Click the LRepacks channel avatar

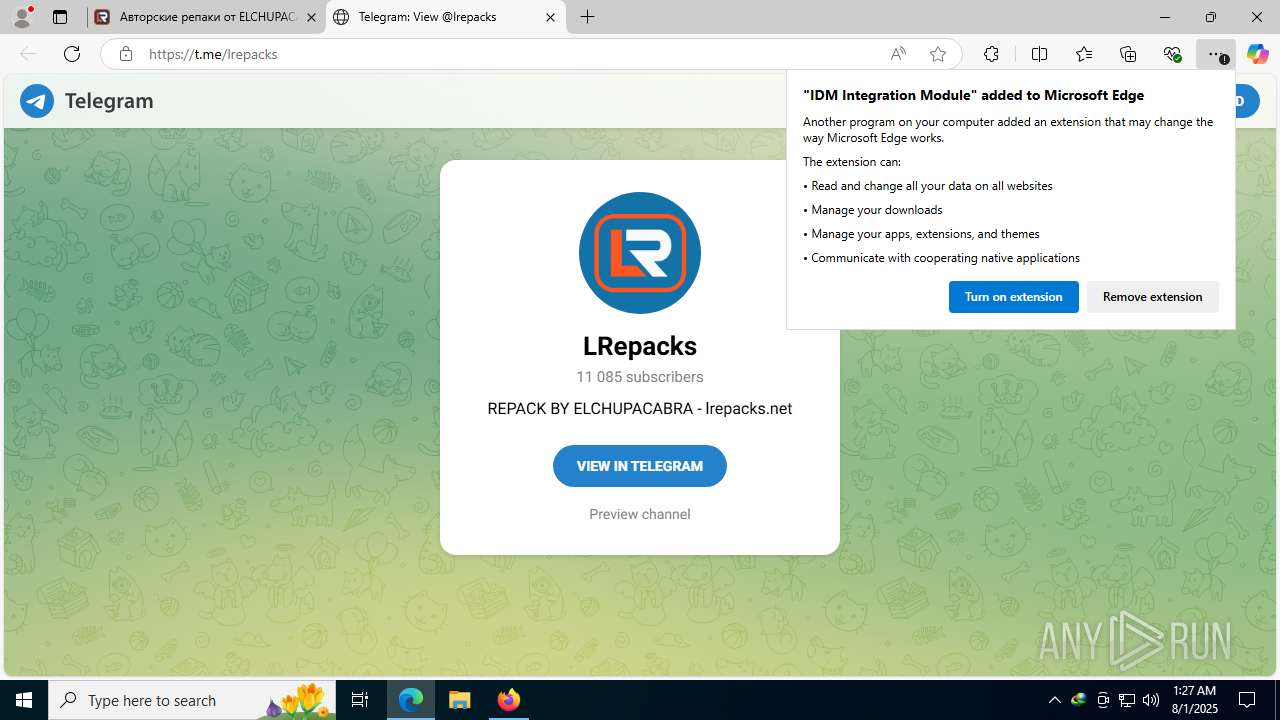(x=640, y=253)
